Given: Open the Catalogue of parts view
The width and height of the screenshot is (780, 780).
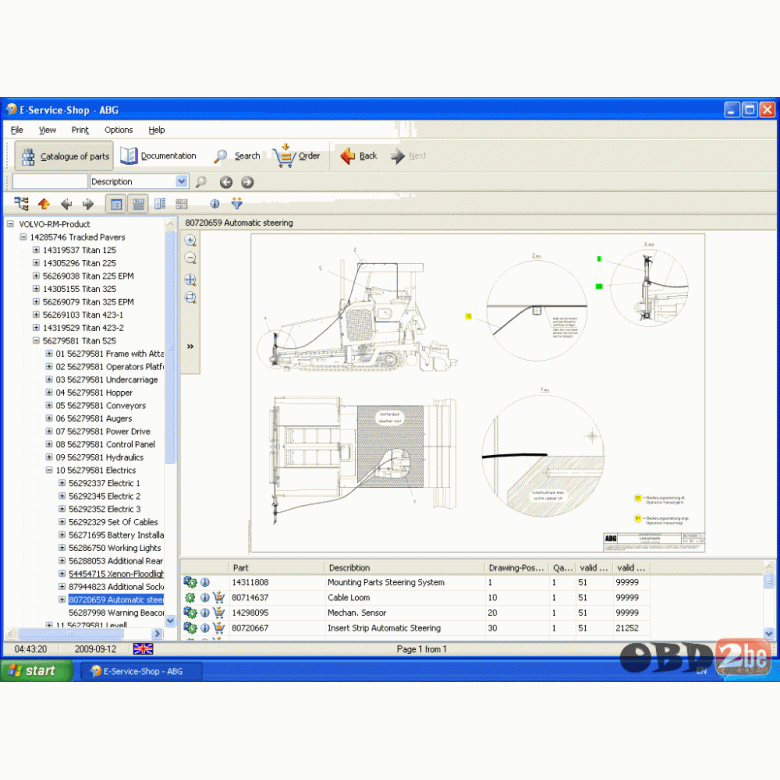Looking at the screenshot, I should [65, 156].
